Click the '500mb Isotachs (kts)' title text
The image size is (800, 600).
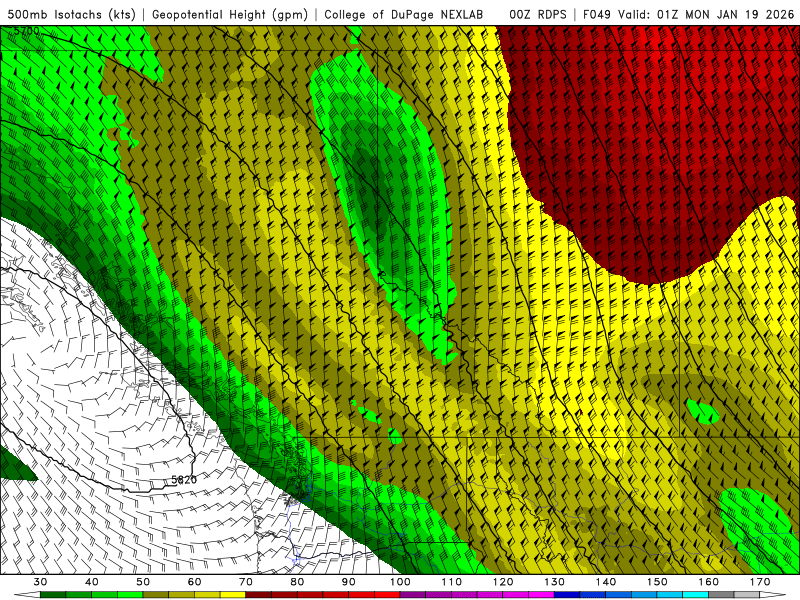[71, 15]
